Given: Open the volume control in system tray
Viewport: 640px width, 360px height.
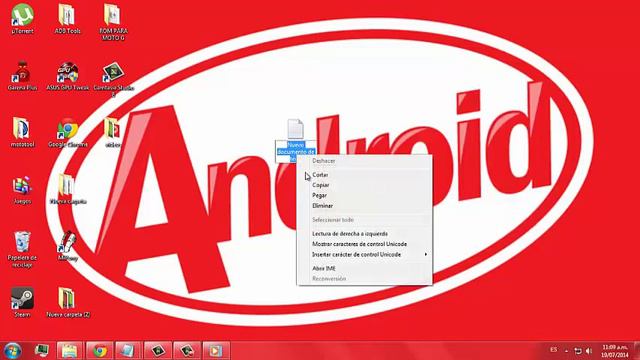Looking at the screenshot, I should coord(589,351).
